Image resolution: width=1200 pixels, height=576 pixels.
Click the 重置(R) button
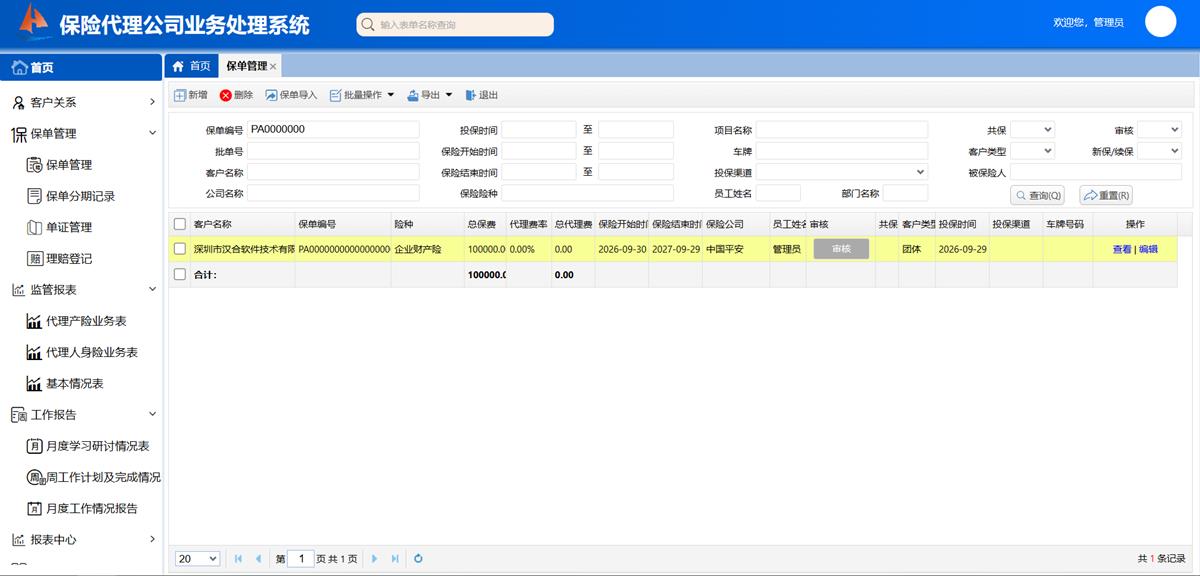coord(1106,195)
